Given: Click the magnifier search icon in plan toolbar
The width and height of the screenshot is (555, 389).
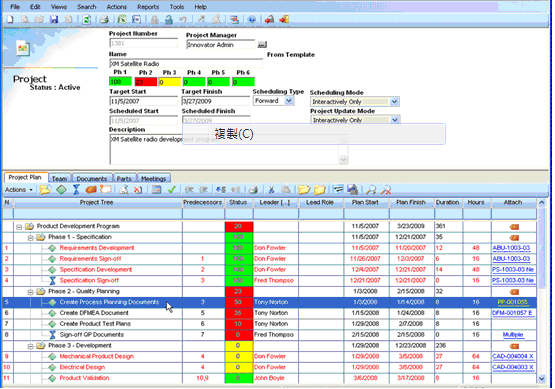Looking at the screenshot, I should pyautogui.click(x=371, y=190).
